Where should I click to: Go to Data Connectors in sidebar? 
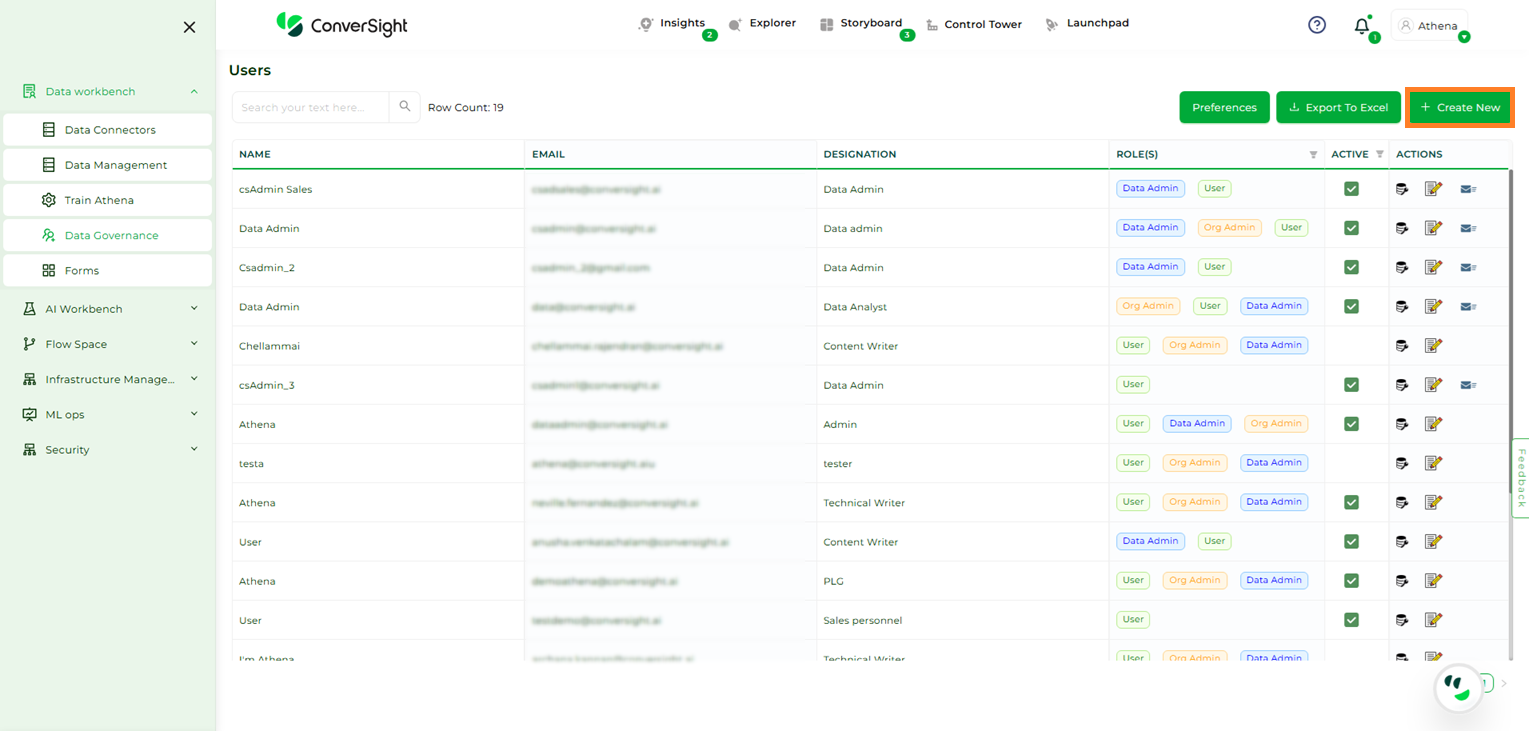(109, 130)
